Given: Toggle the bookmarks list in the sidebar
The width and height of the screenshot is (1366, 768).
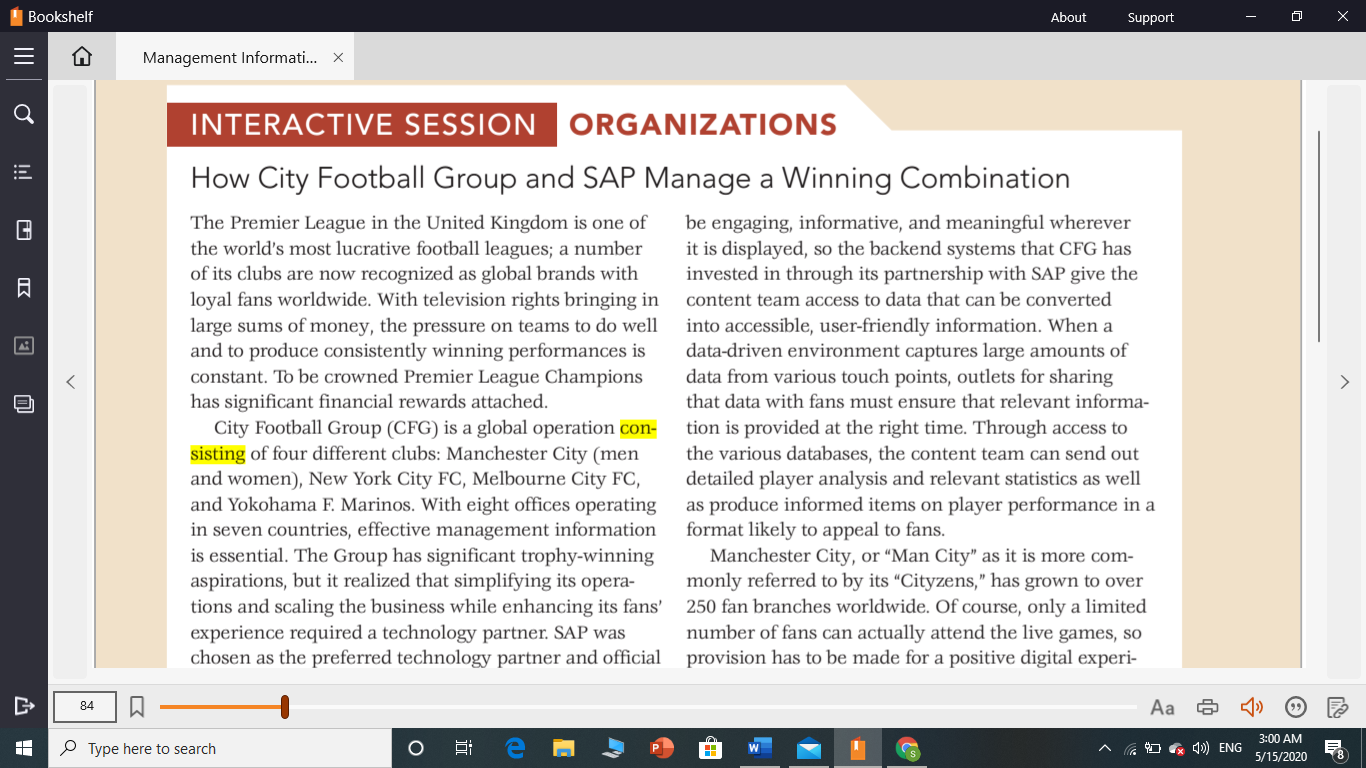Looking at the screenshot, I should [24, 287].
